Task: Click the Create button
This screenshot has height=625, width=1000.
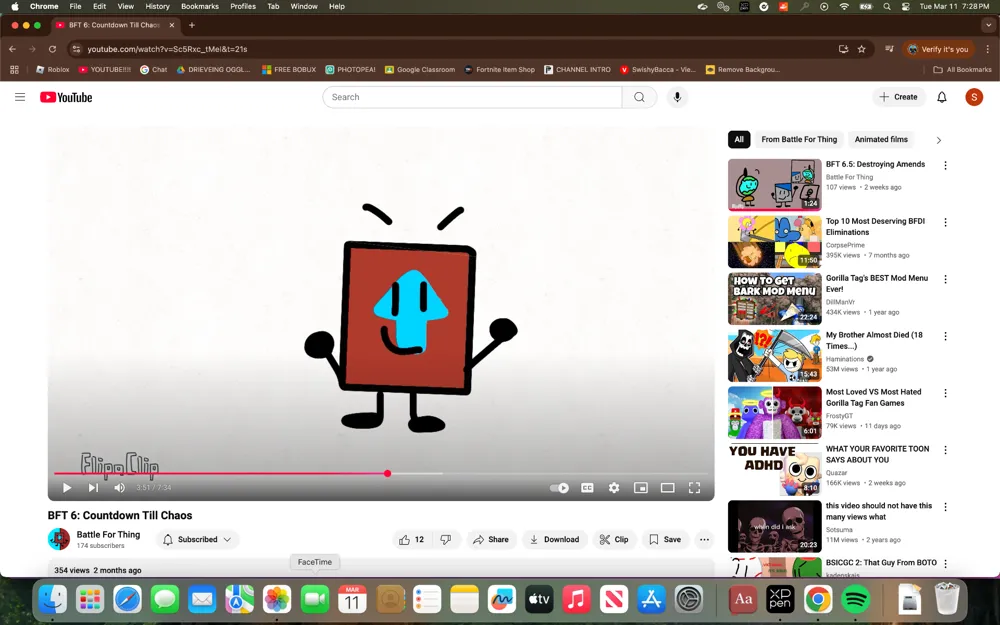Action: coord(899,97)
